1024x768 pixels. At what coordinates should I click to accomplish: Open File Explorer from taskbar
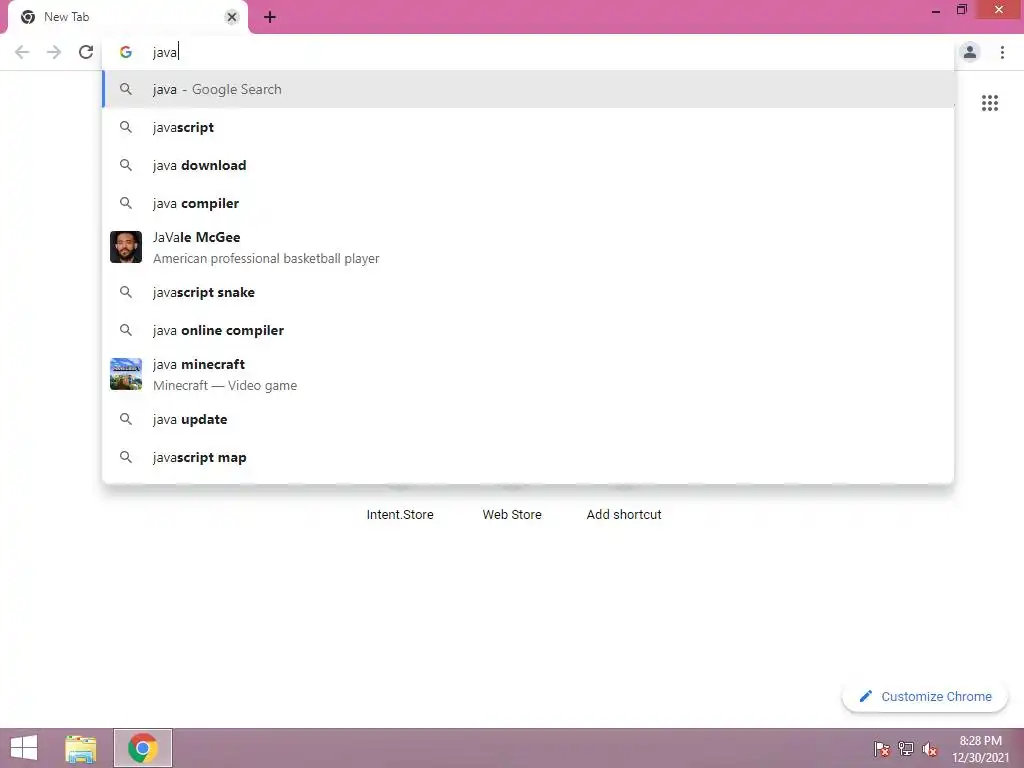click(81, 748)
